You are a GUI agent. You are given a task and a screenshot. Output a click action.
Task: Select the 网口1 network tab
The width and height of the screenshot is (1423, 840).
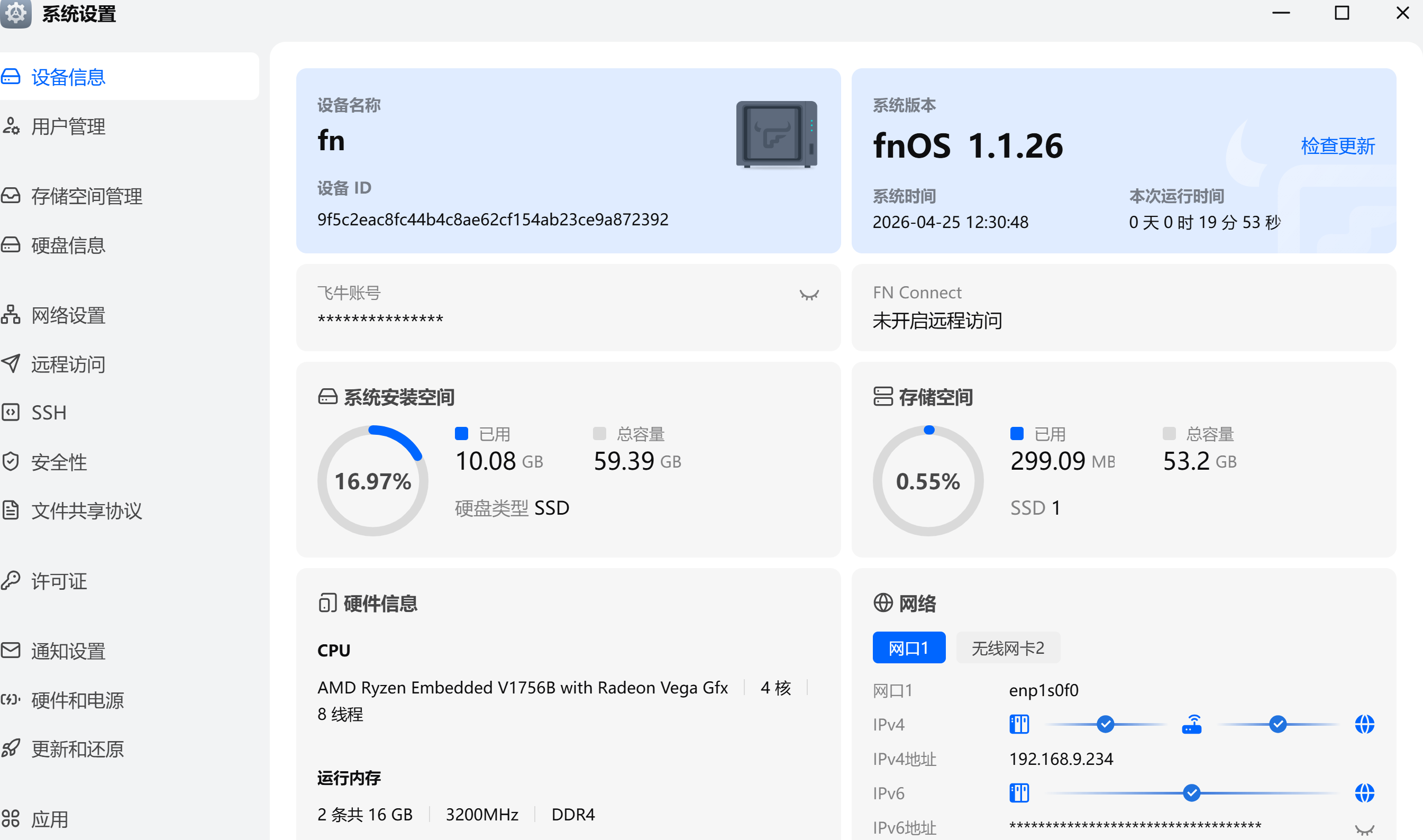click(908, 647)
